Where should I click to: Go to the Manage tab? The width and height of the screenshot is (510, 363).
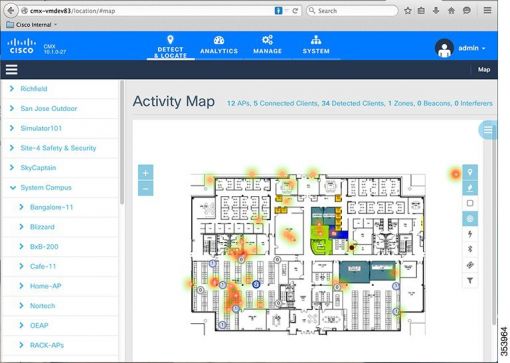pyautogui.click(x=267, y=46)
